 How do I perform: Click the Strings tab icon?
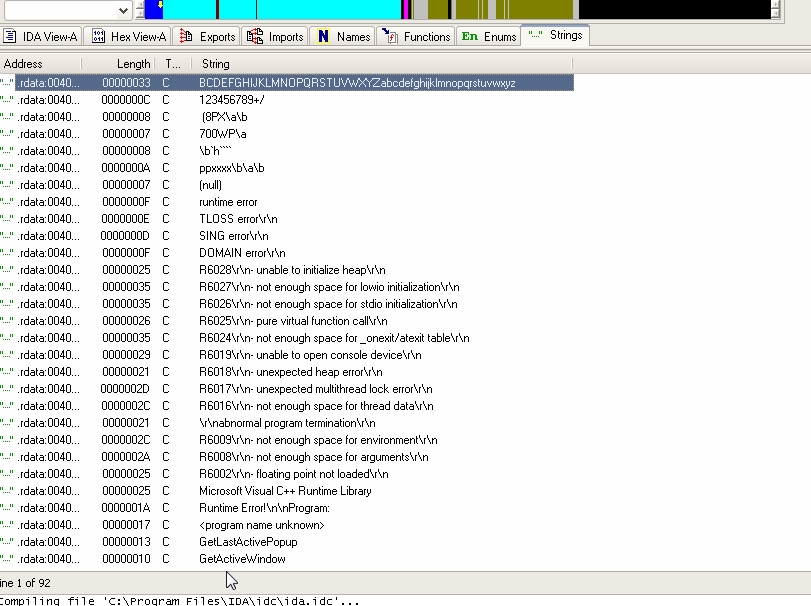[536, 35]
